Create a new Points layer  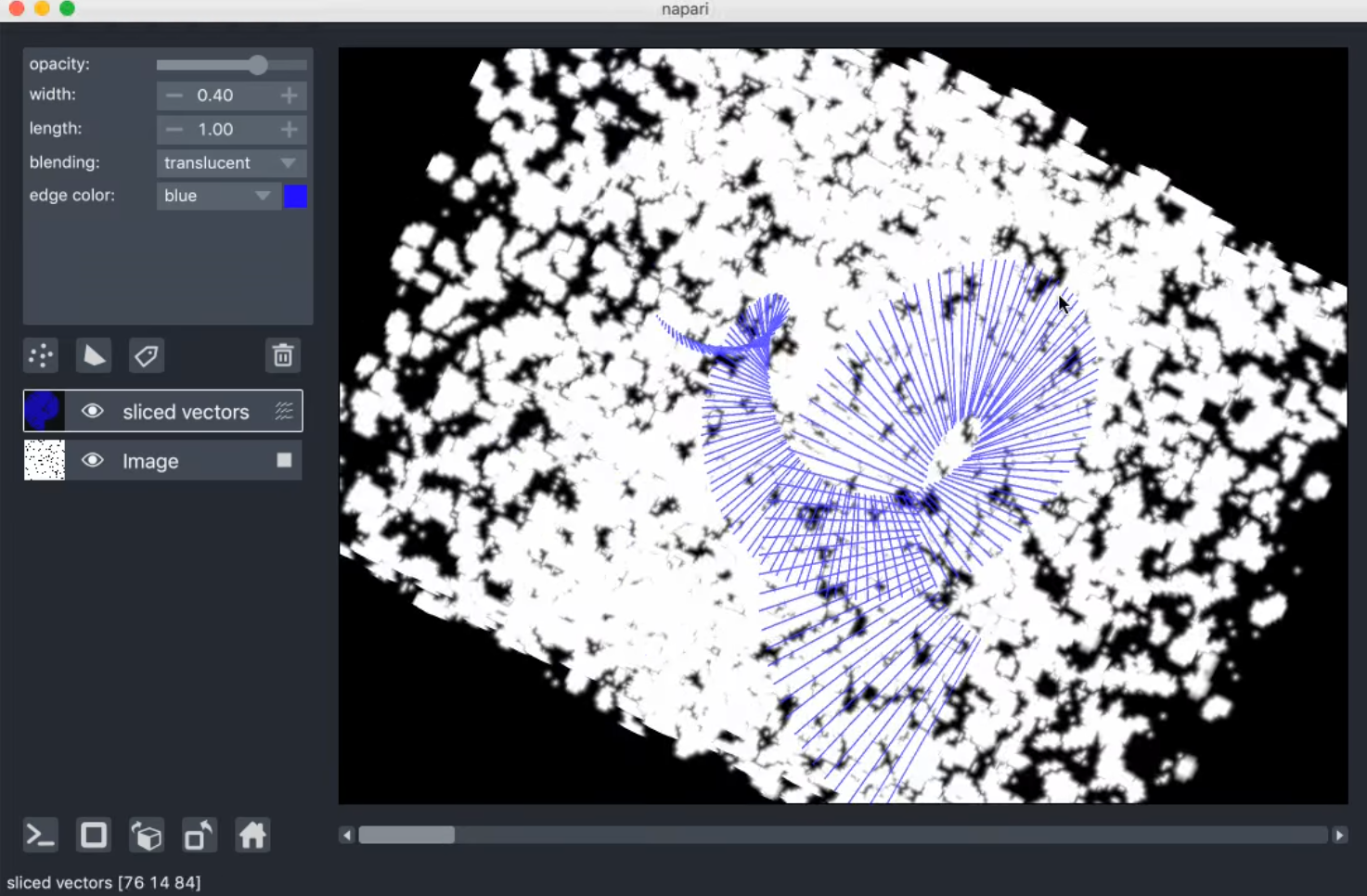pos(40,355)
